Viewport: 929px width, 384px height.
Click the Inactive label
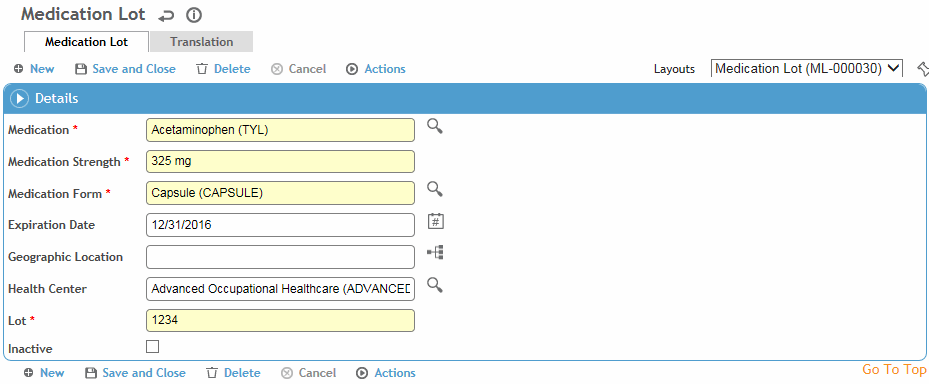coord(30,349)
